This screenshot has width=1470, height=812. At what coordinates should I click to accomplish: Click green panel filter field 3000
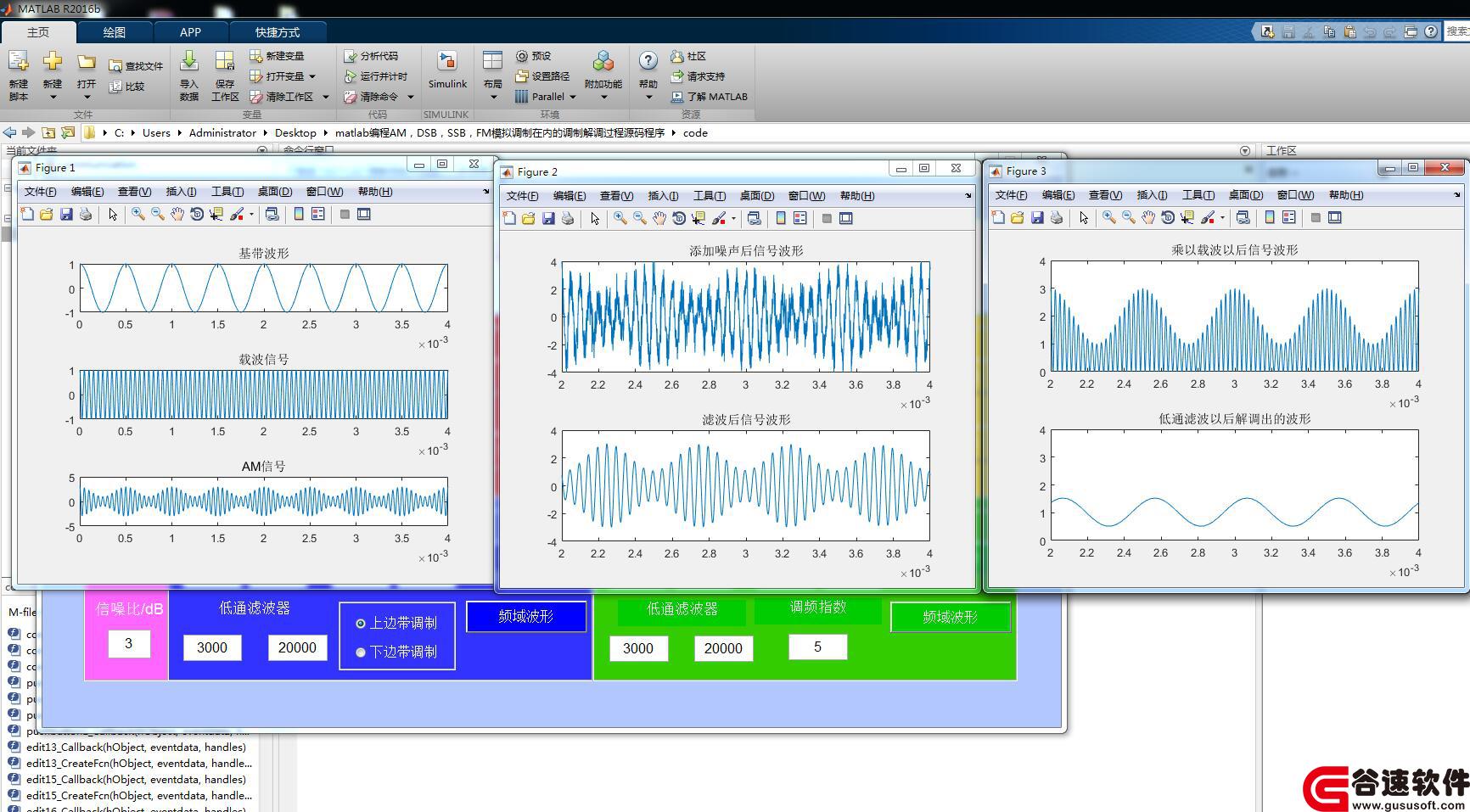[x=638, y=649]
